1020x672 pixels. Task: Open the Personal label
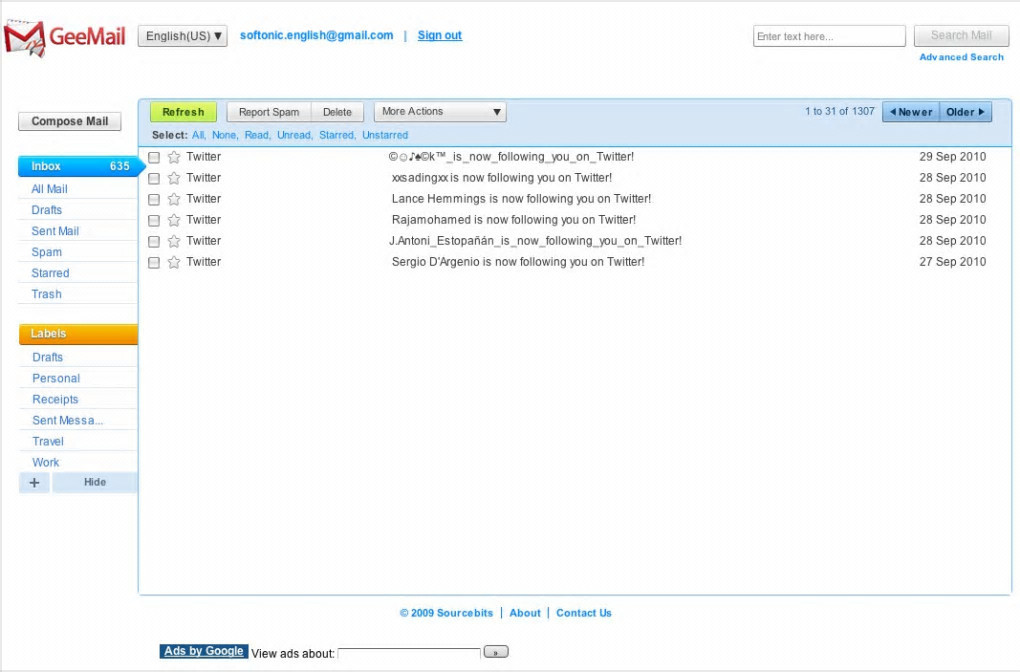[56, 378]
